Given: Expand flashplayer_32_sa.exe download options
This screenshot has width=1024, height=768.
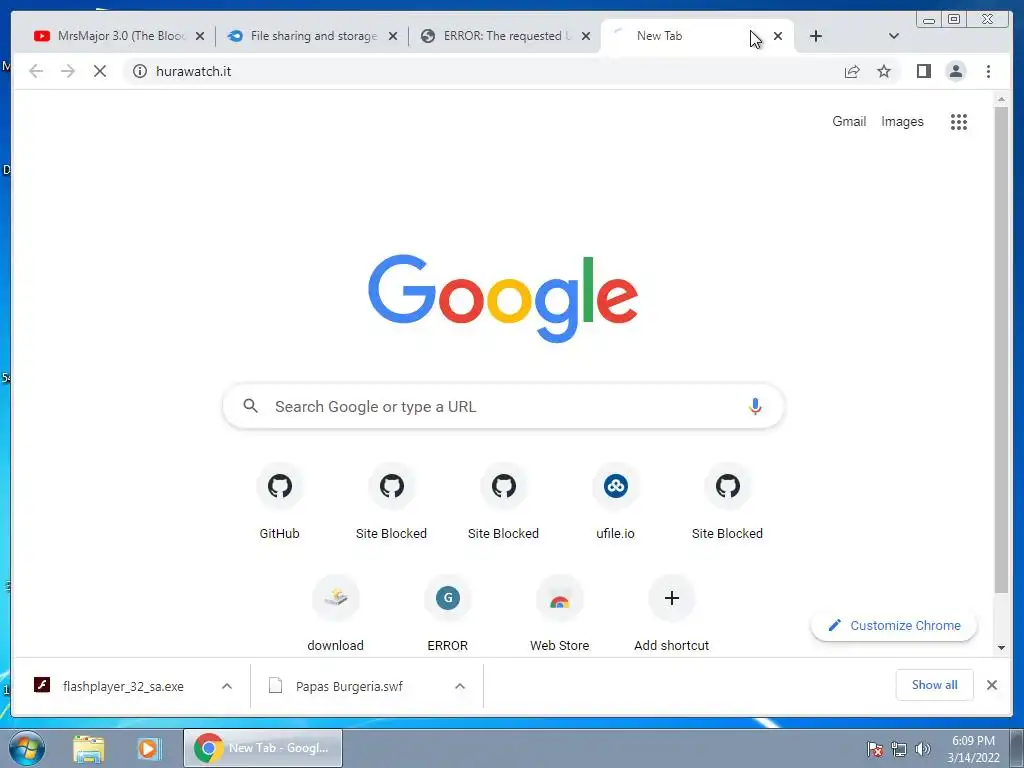Looking at the screenshot, I should (x=227, y=686).
